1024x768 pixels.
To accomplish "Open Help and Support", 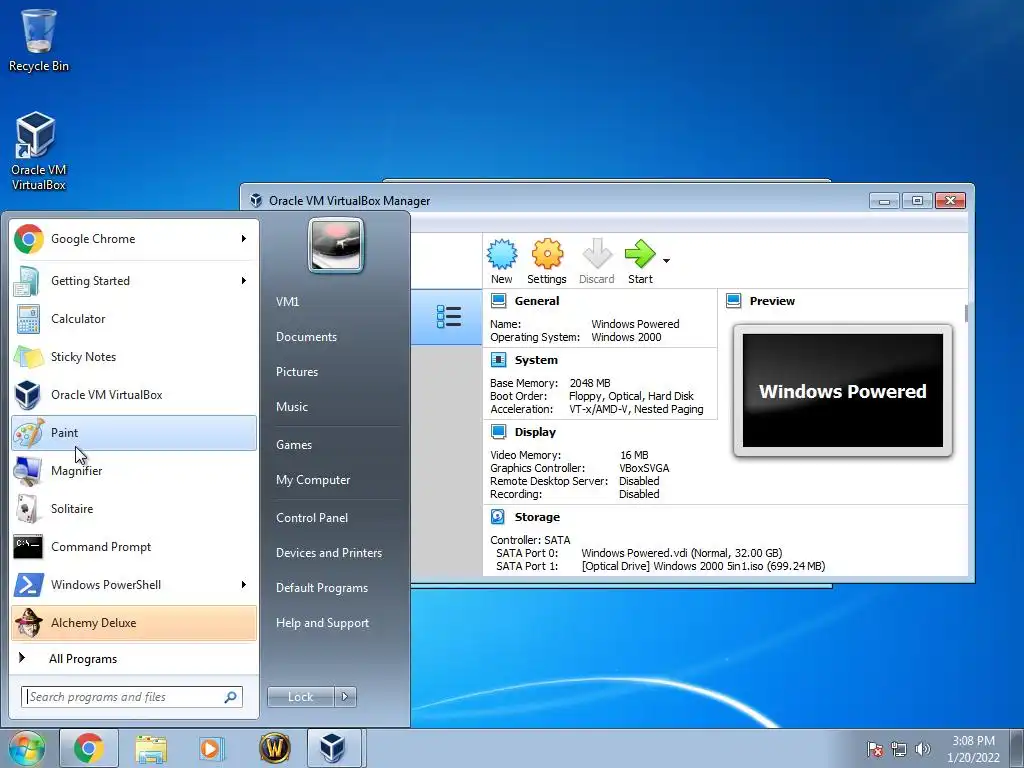I will coord(322,623).
